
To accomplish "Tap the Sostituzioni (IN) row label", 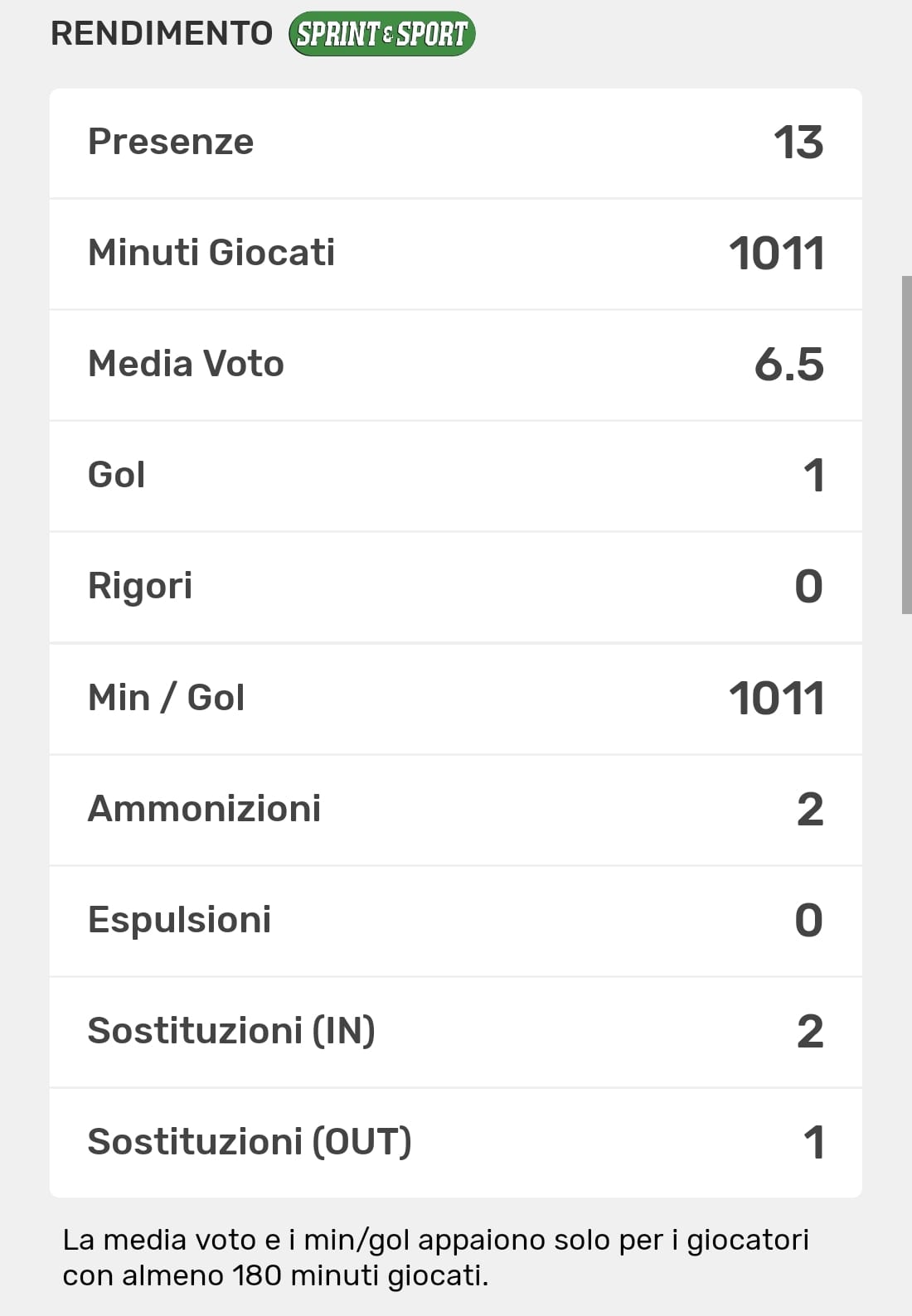I will [x=231, y=1031].
